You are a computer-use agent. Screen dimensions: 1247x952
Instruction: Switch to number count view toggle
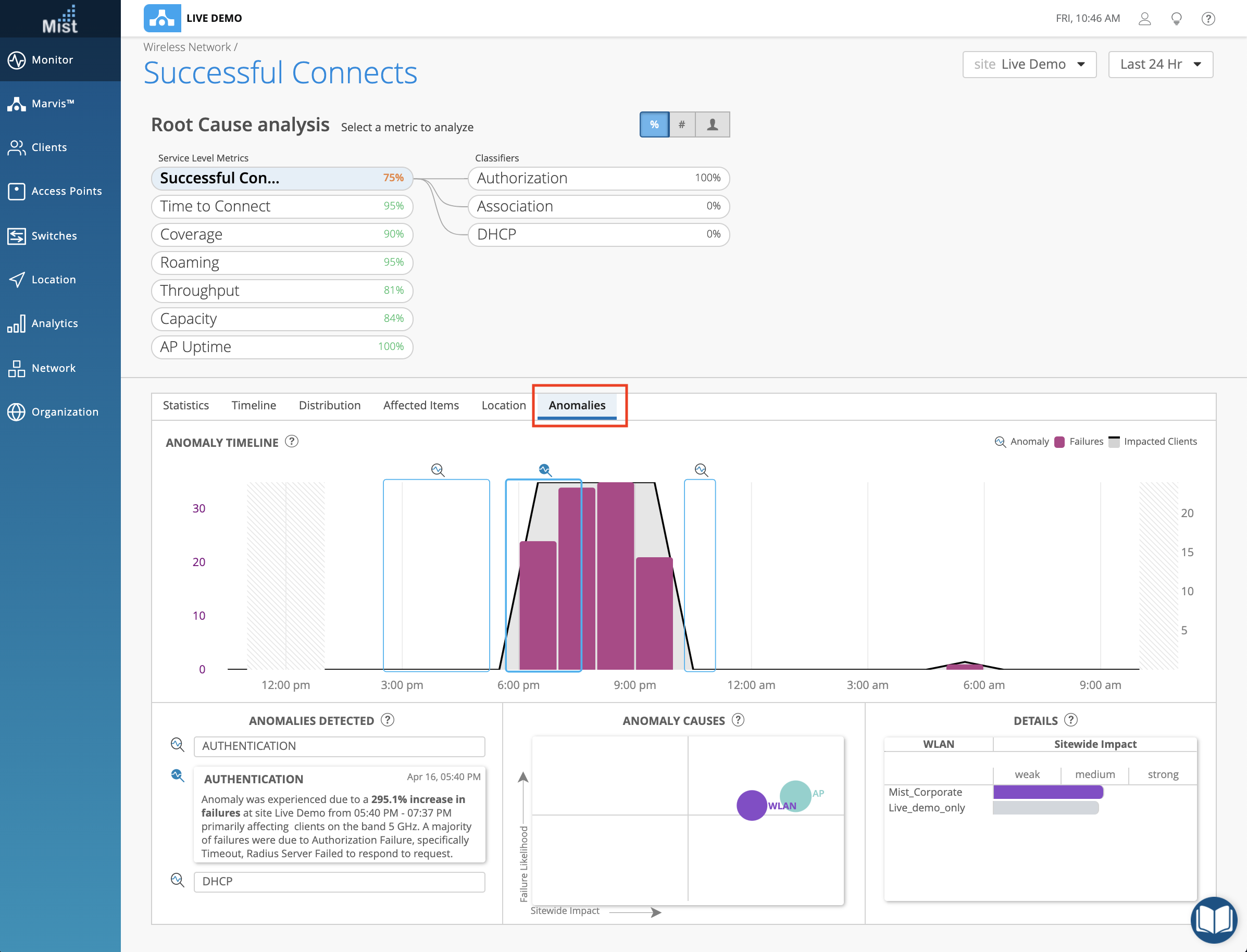coord(682,124)
